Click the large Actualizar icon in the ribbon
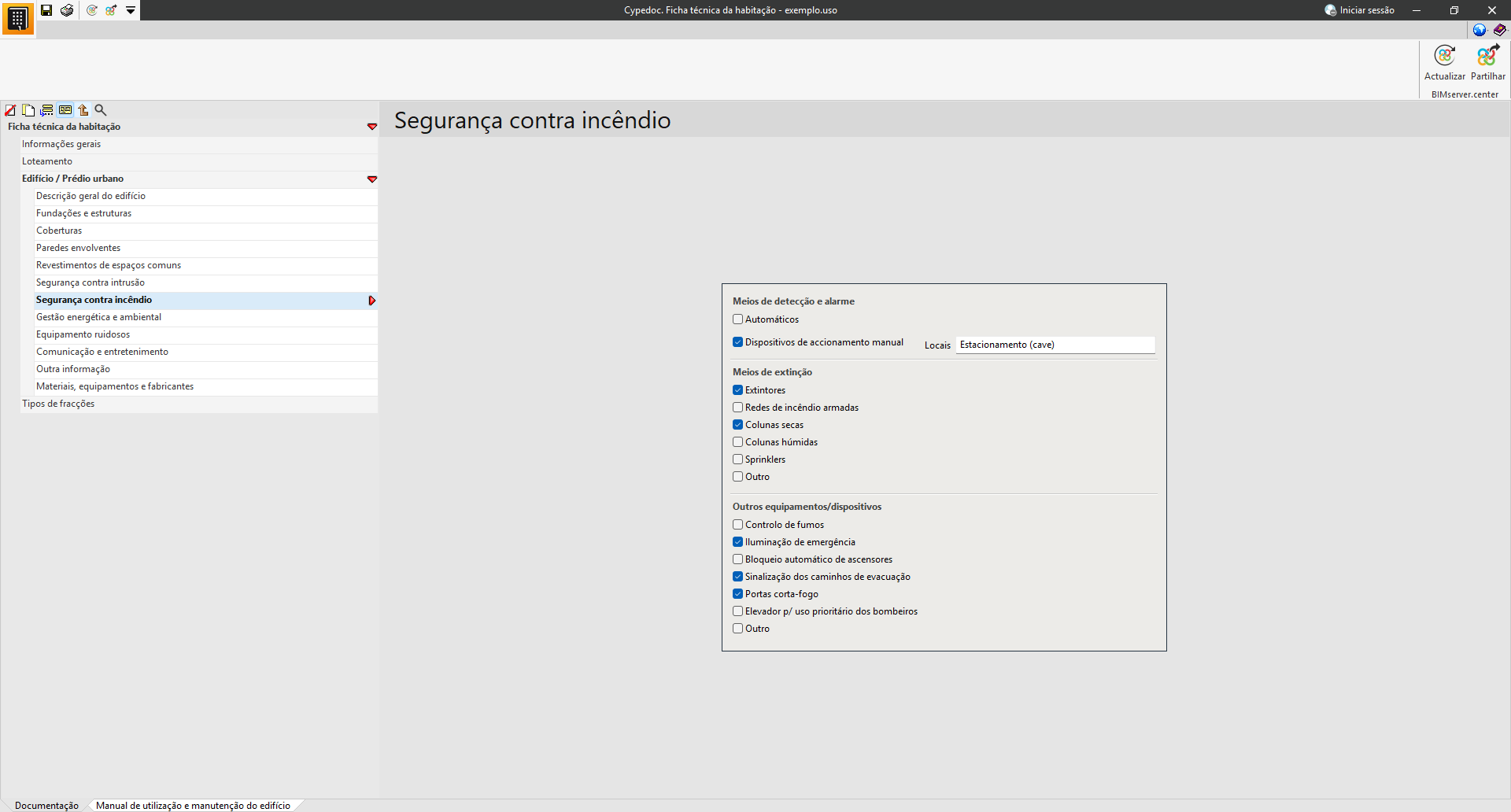Viewport: 1511px width, 812px height. click(1445, 56)
